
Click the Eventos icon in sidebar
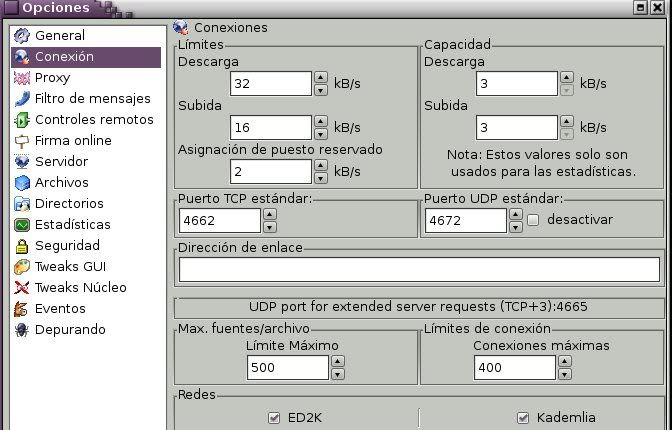pyautogui.click(x=21, y=309)
